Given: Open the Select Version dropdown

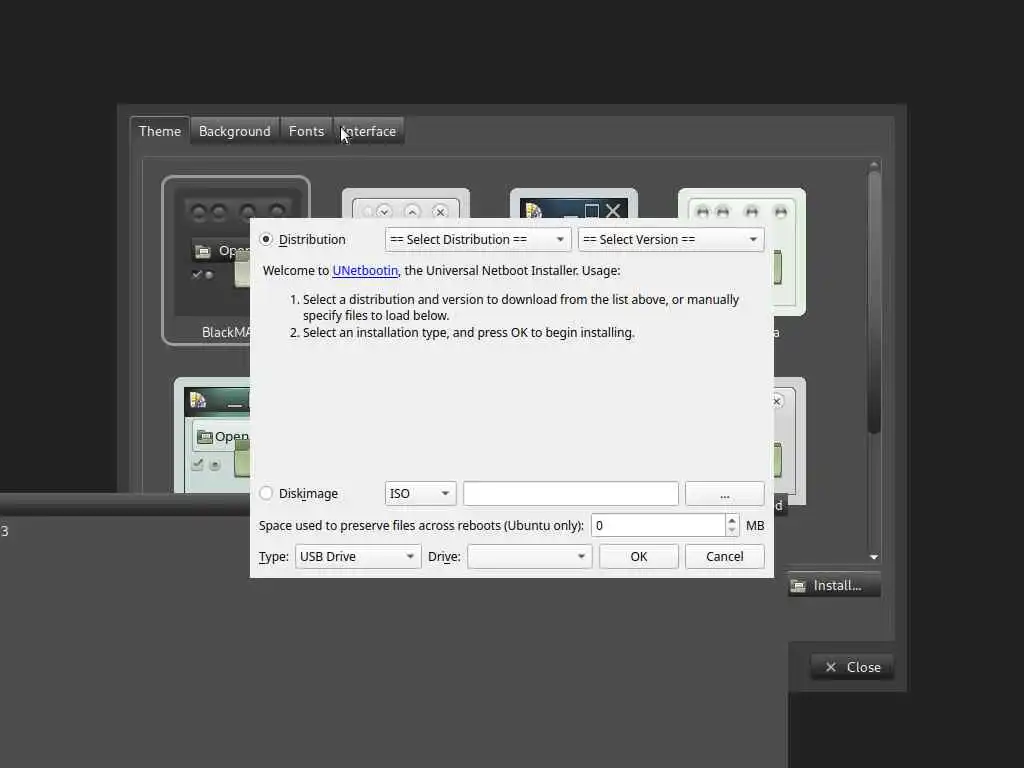Looking at the screenshot, I should (671, 240).
